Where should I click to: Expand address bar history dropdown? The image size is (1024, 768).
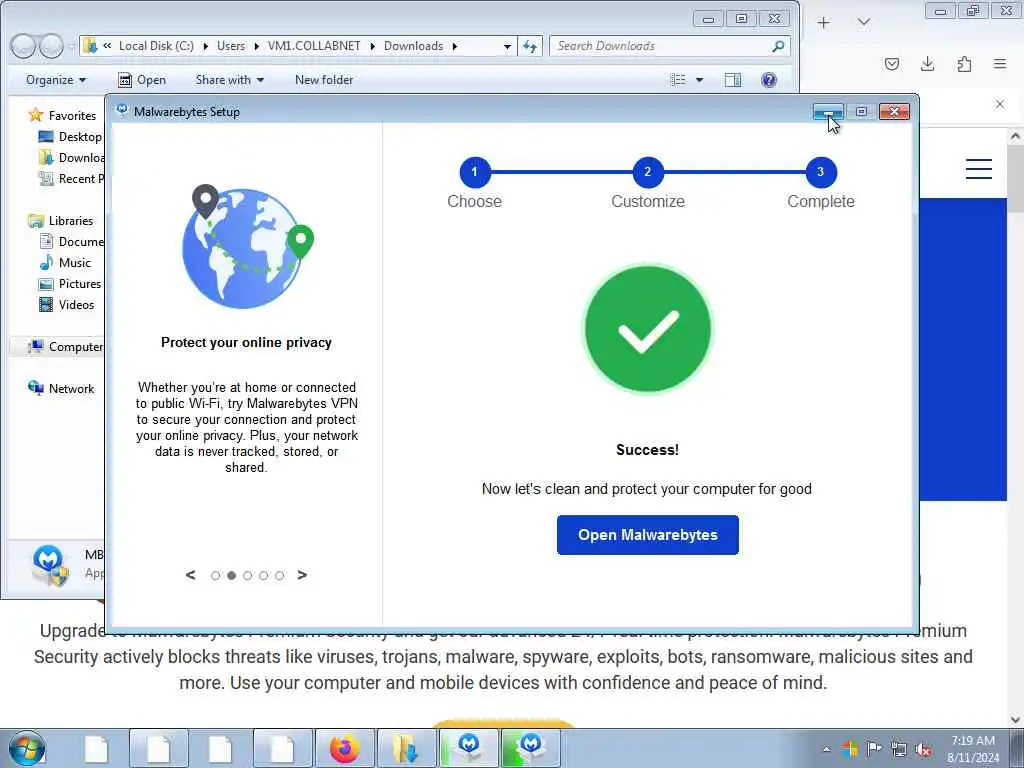[507, 46]
